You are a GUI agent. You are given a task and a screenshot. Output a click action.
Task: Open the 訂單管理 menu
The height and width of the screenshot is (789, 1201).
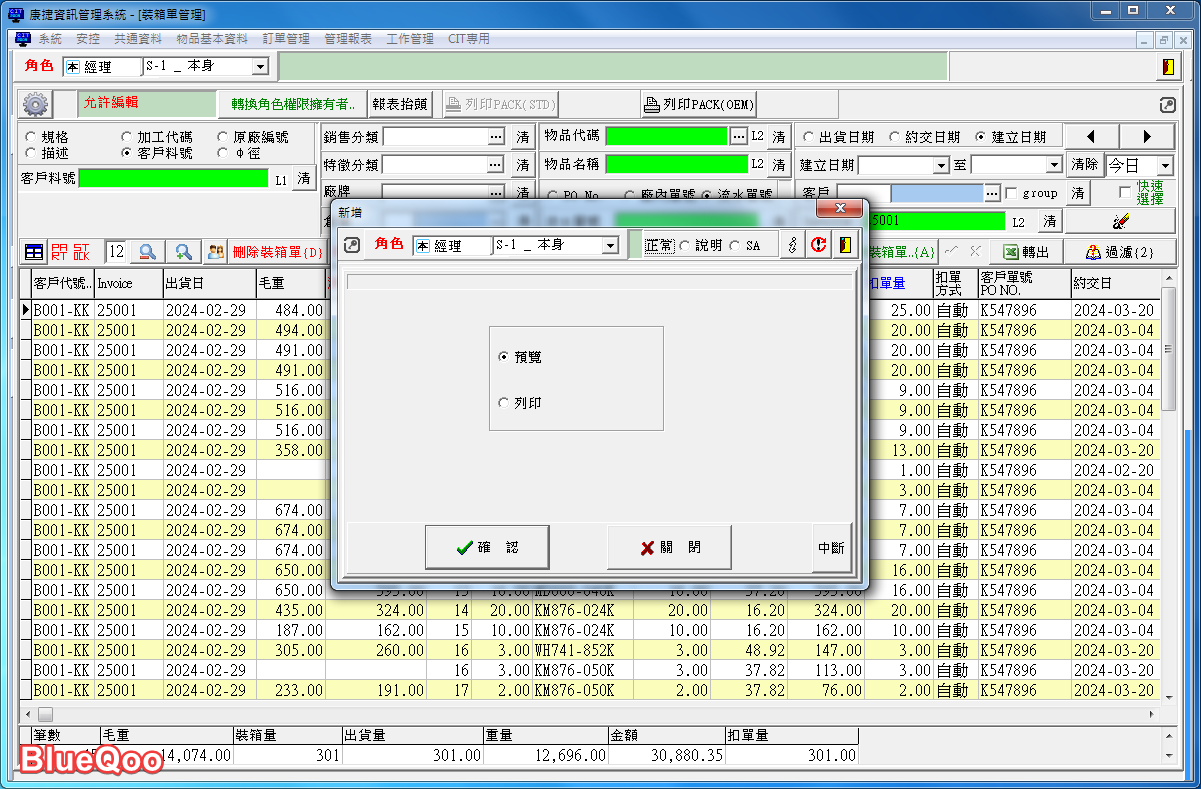tap(286, 39)
